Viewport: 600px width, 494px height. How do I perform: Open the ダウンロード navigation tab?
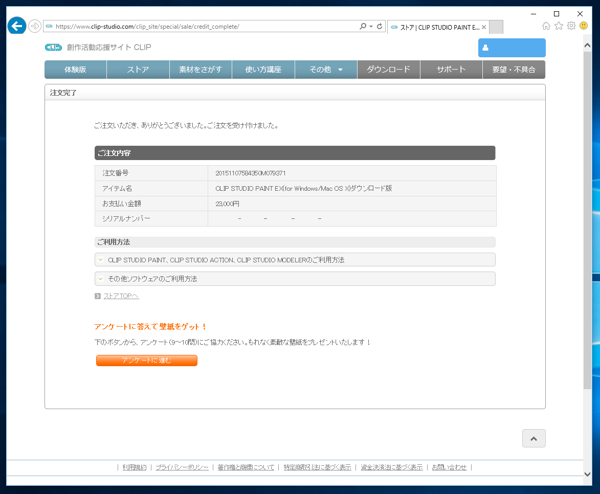tap(389, 69)
